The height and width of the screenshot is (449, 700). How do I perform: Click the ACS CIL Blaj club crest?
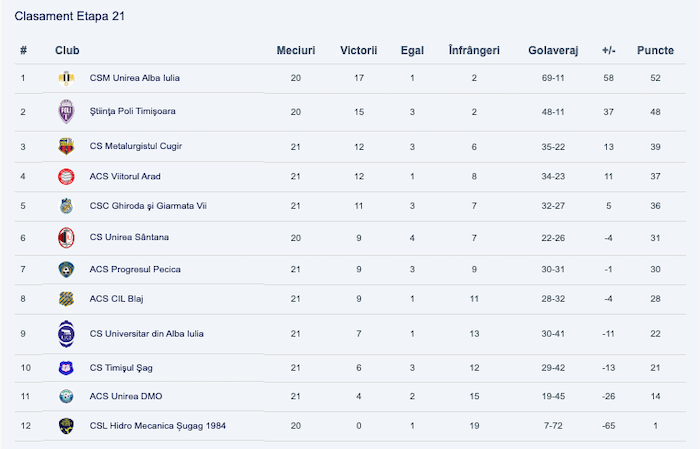coord(66,298)
